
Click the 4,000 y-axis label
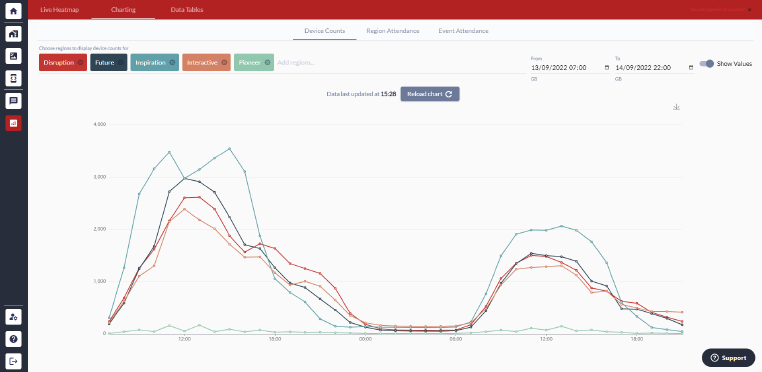(99, 124)
